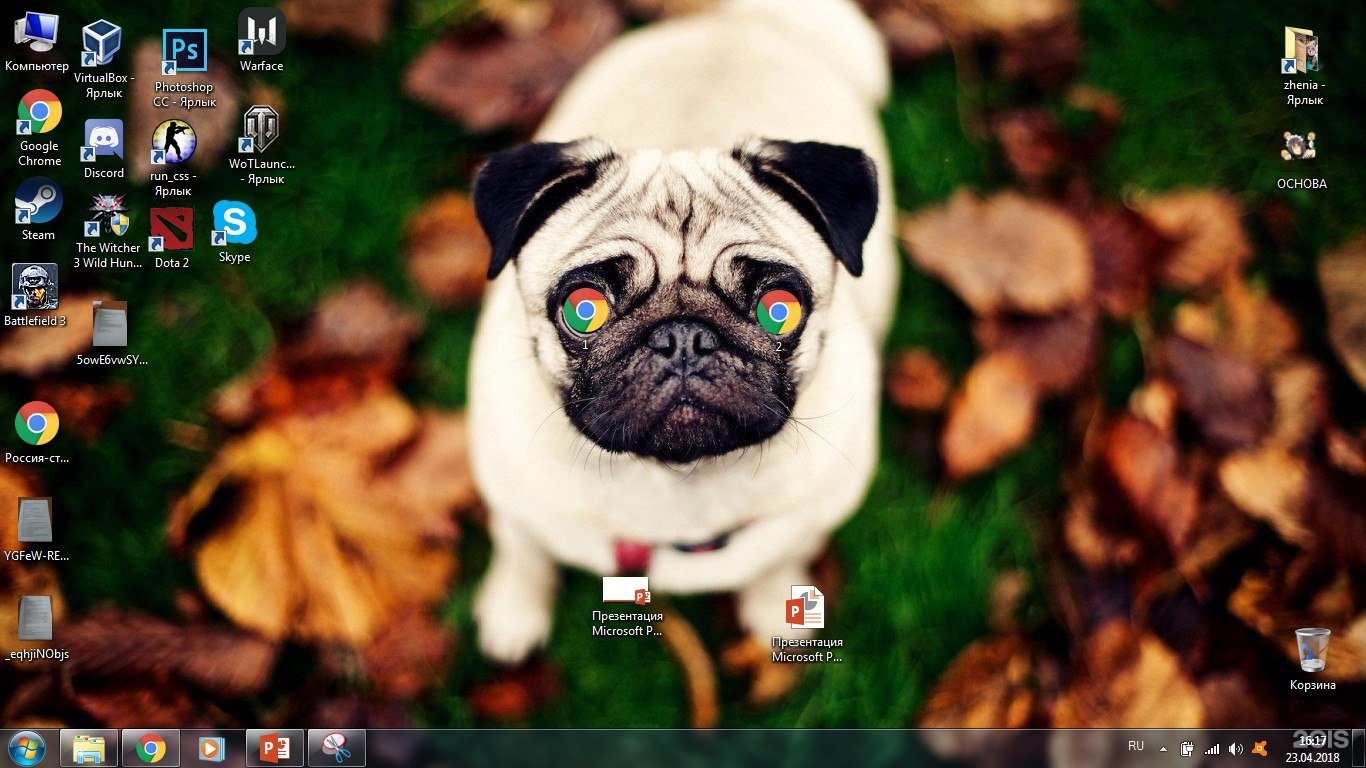Click the Show desktop strip
The height and width of the screenshot is (768, 1366).
1358,748
